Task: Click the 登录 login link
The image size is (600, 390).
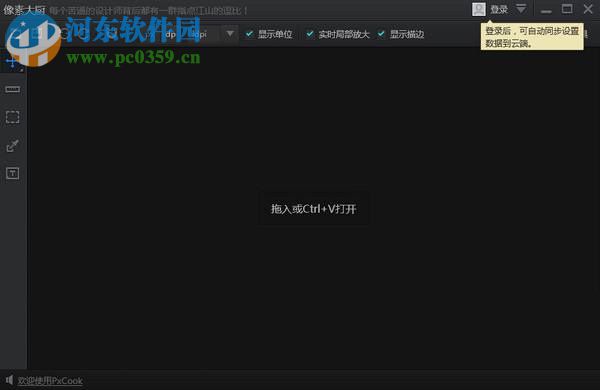Action: pos(499,10)
